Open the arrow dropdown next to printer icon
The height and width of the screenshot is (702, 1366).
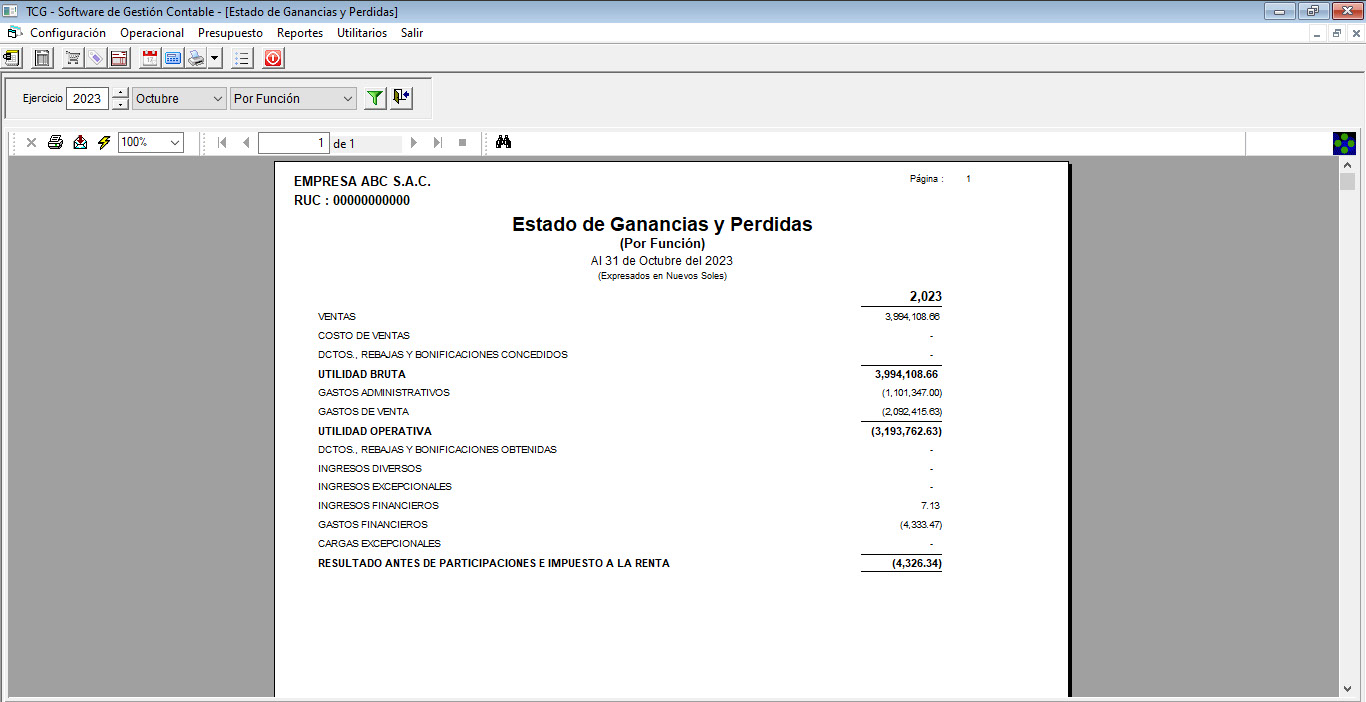214,59
